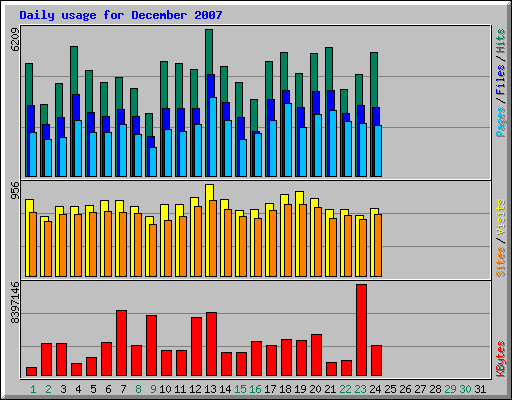Click day label "30" on the x-axis
The width and height of the screenshot is (512, 400).
[x=465, y=389]
